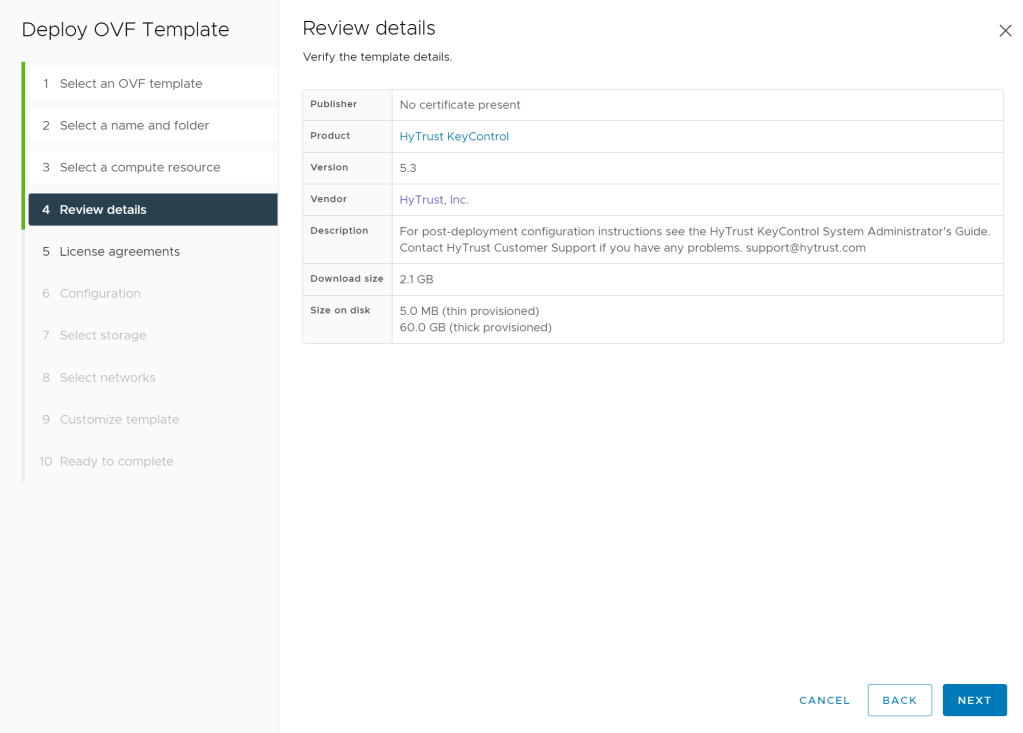Click step 10 Ready to complete
The width and height of the screenshot is (1023, 733).
[116, 462]
